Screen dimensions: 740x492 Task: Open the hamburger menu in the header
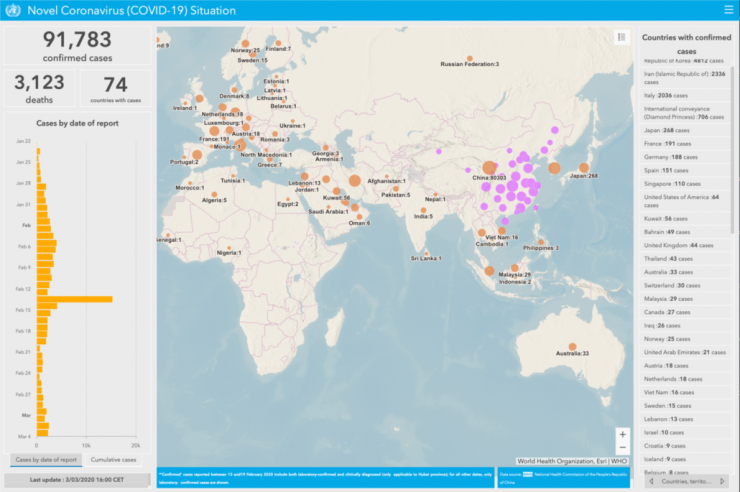(x=727, y=10)
